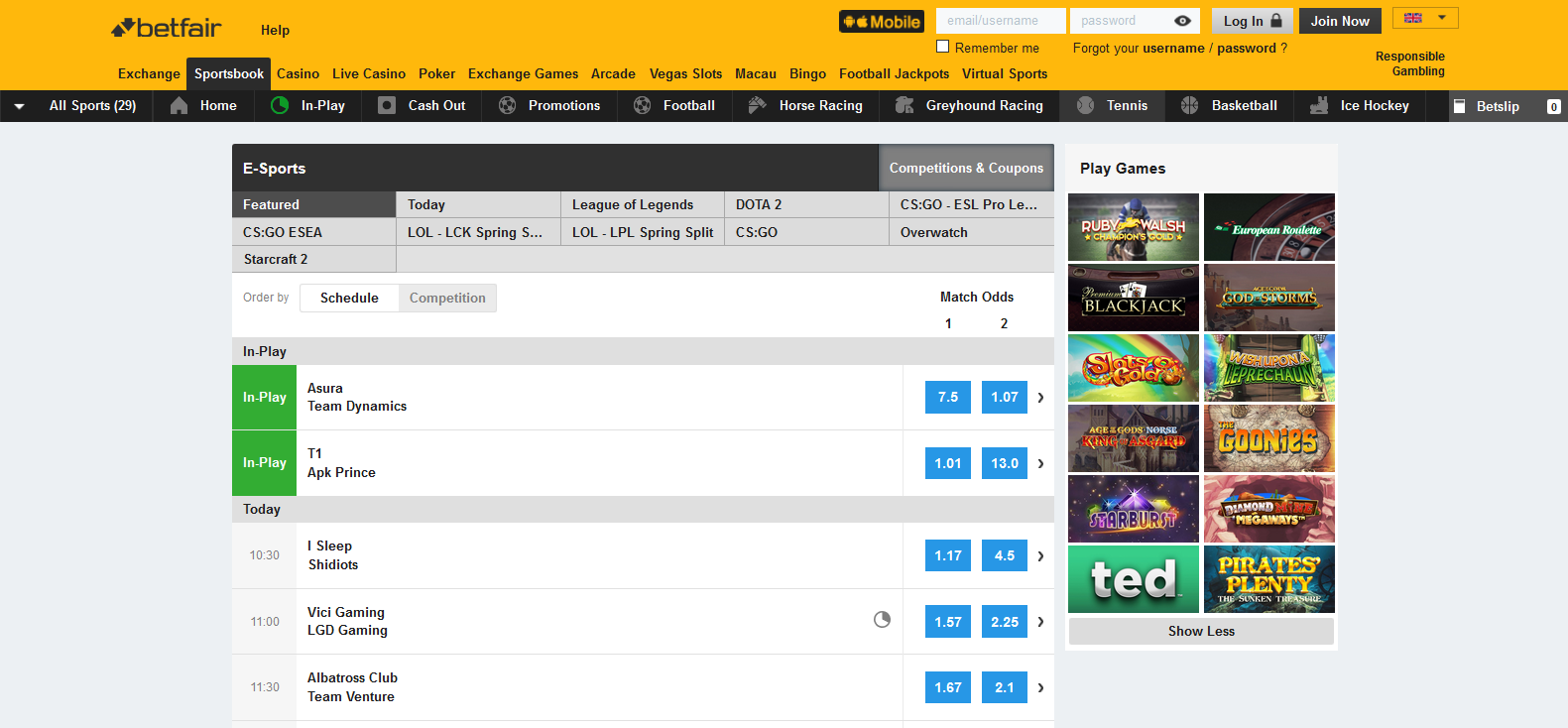Click the Football ball icon

pos(643,105)
